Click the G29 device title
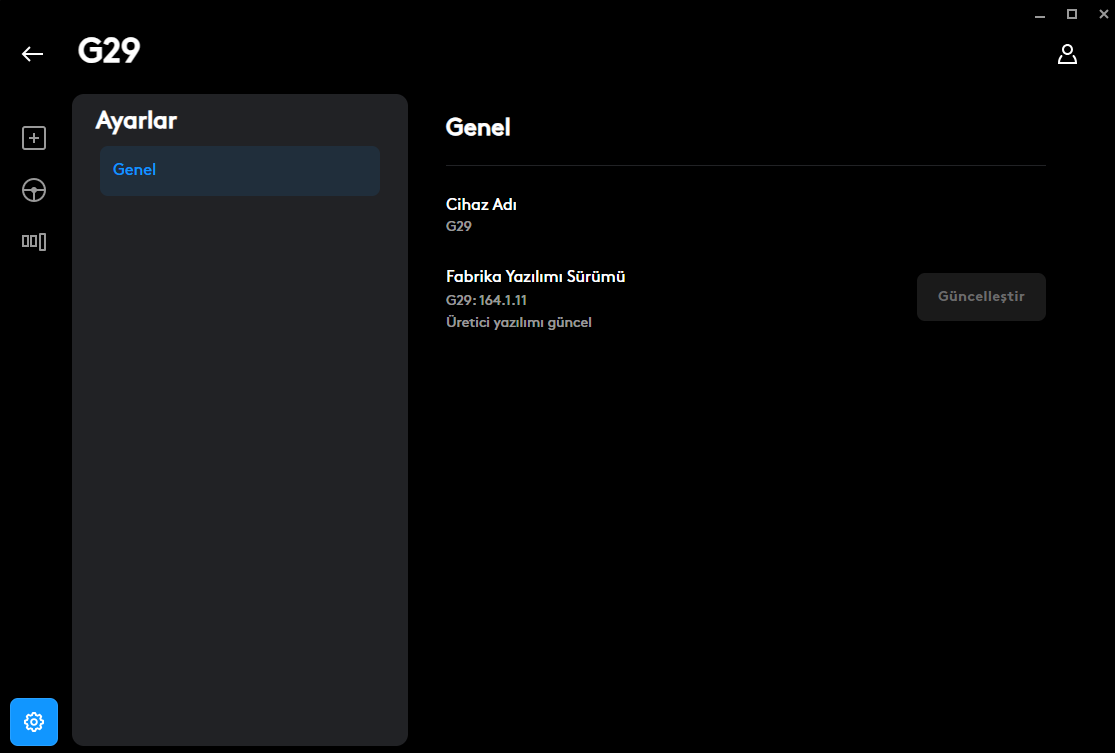Viewport: 1115px width, 753px height. click(109, 50)
